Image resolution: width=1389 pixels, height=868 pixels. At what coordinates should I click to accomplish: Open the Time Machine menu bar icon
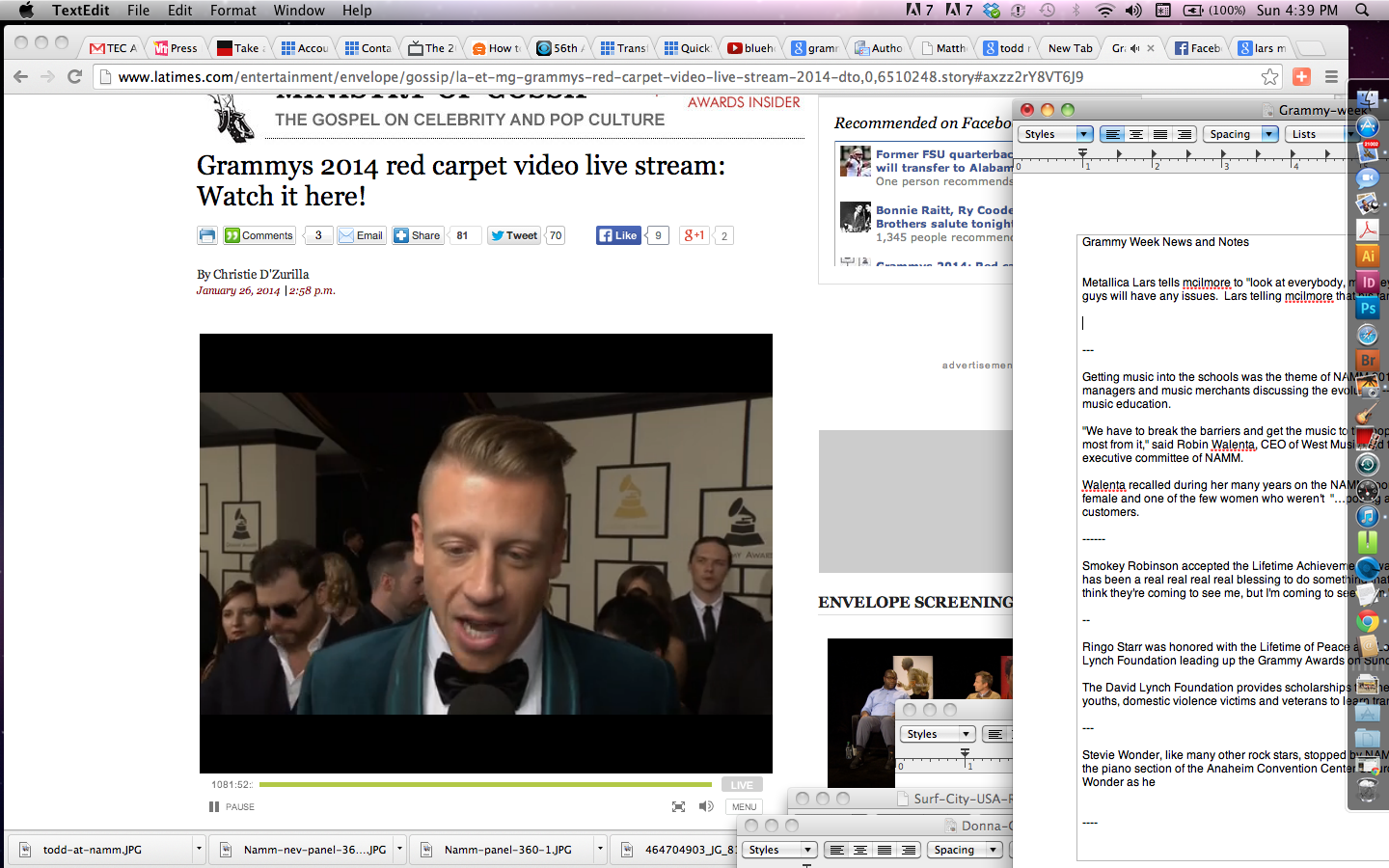point(1048,11)
